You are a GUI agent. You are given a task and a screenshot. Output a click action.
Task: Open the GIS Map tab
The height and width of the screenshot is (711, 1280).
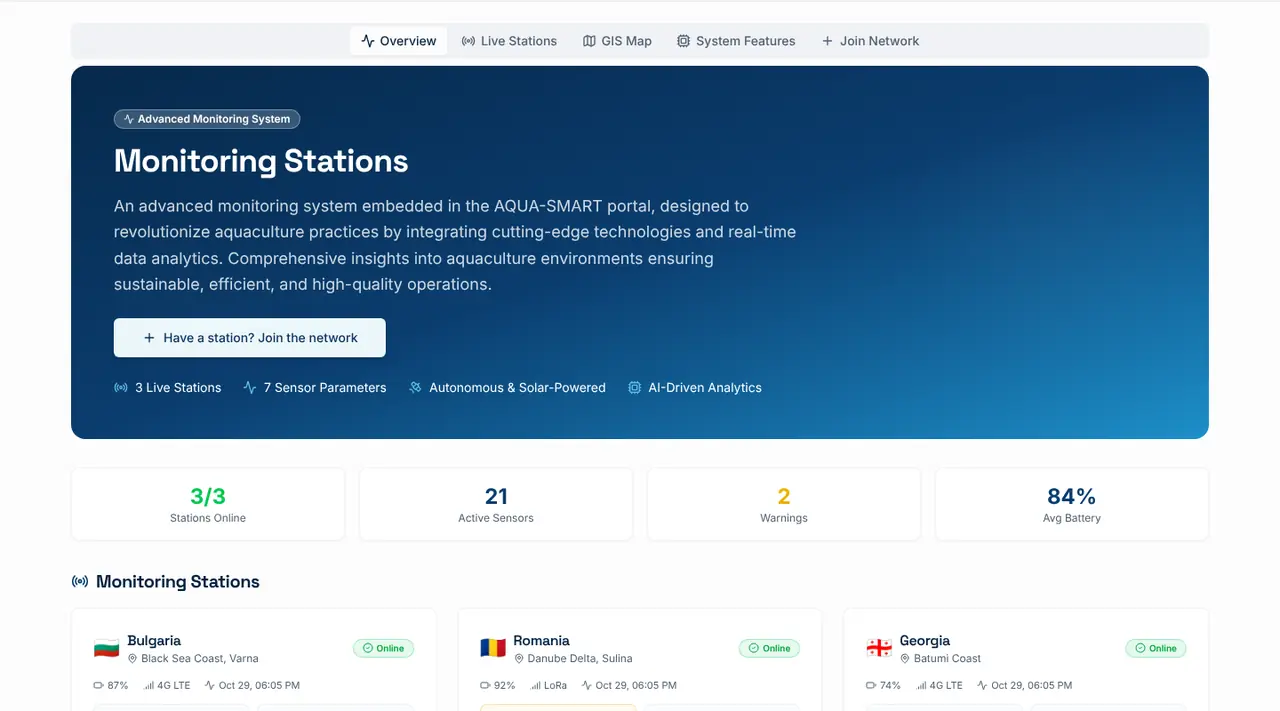pos(617,41)
